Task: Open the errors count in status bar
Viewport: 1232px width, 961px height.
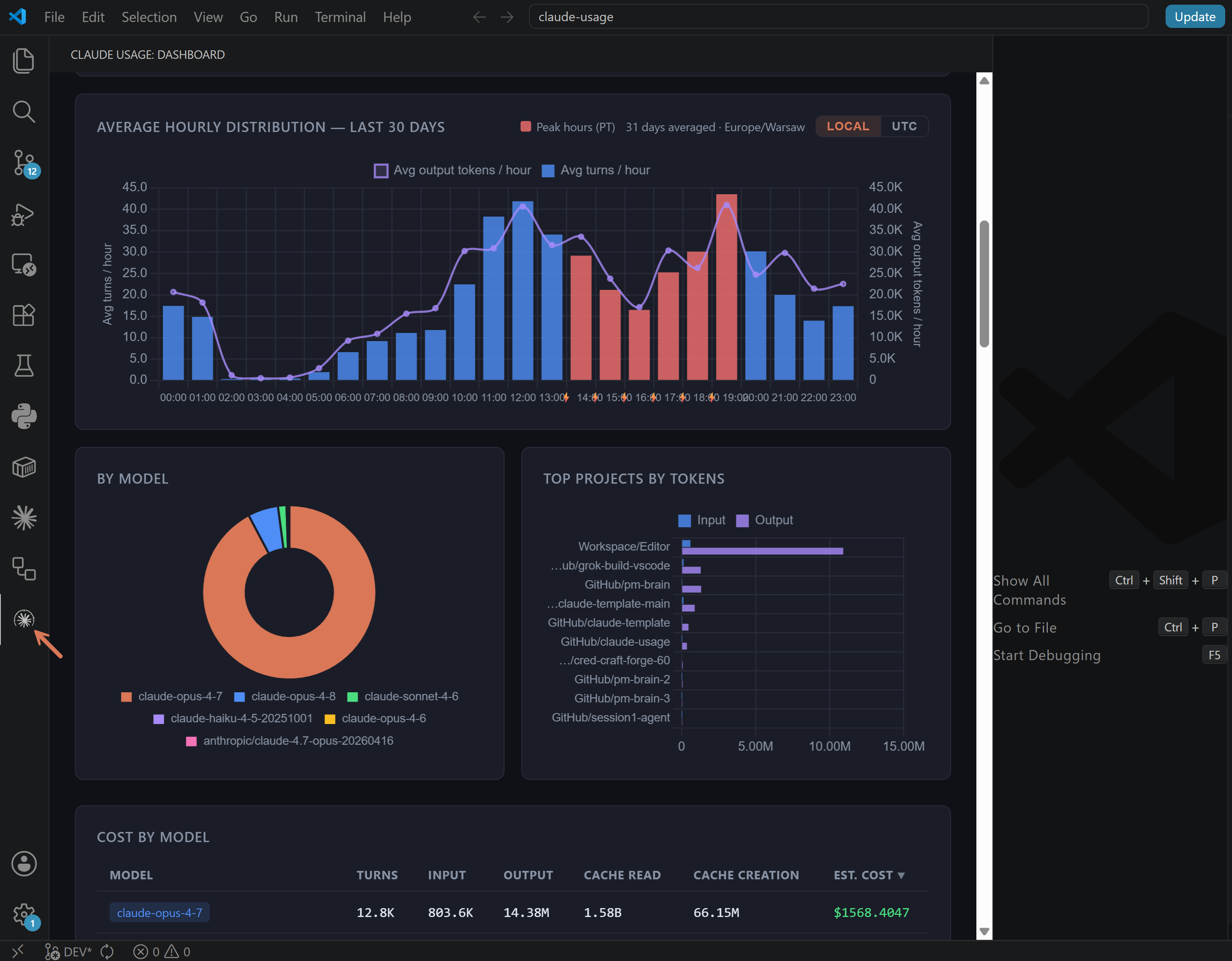Action: pyautogui.click(x=146, y=951)
